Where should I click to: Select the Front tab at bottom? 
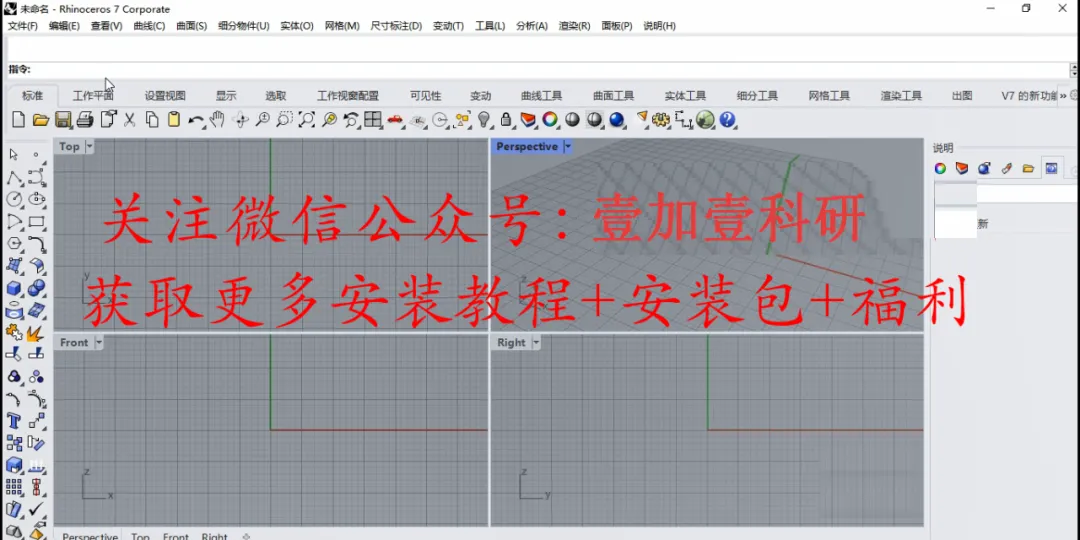click(176, 537)
